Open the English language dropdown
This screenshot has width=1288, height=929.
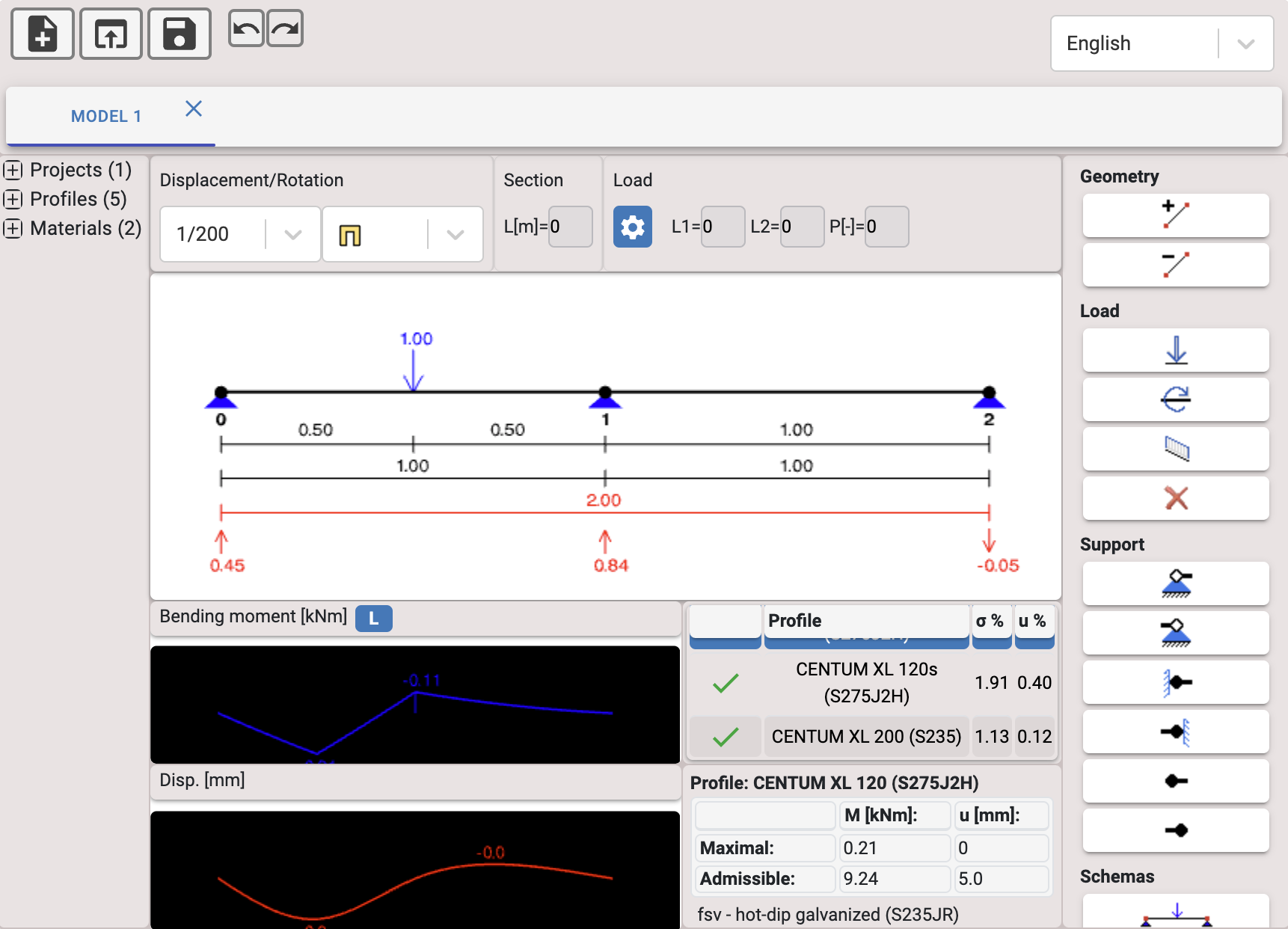[1162, 43]
